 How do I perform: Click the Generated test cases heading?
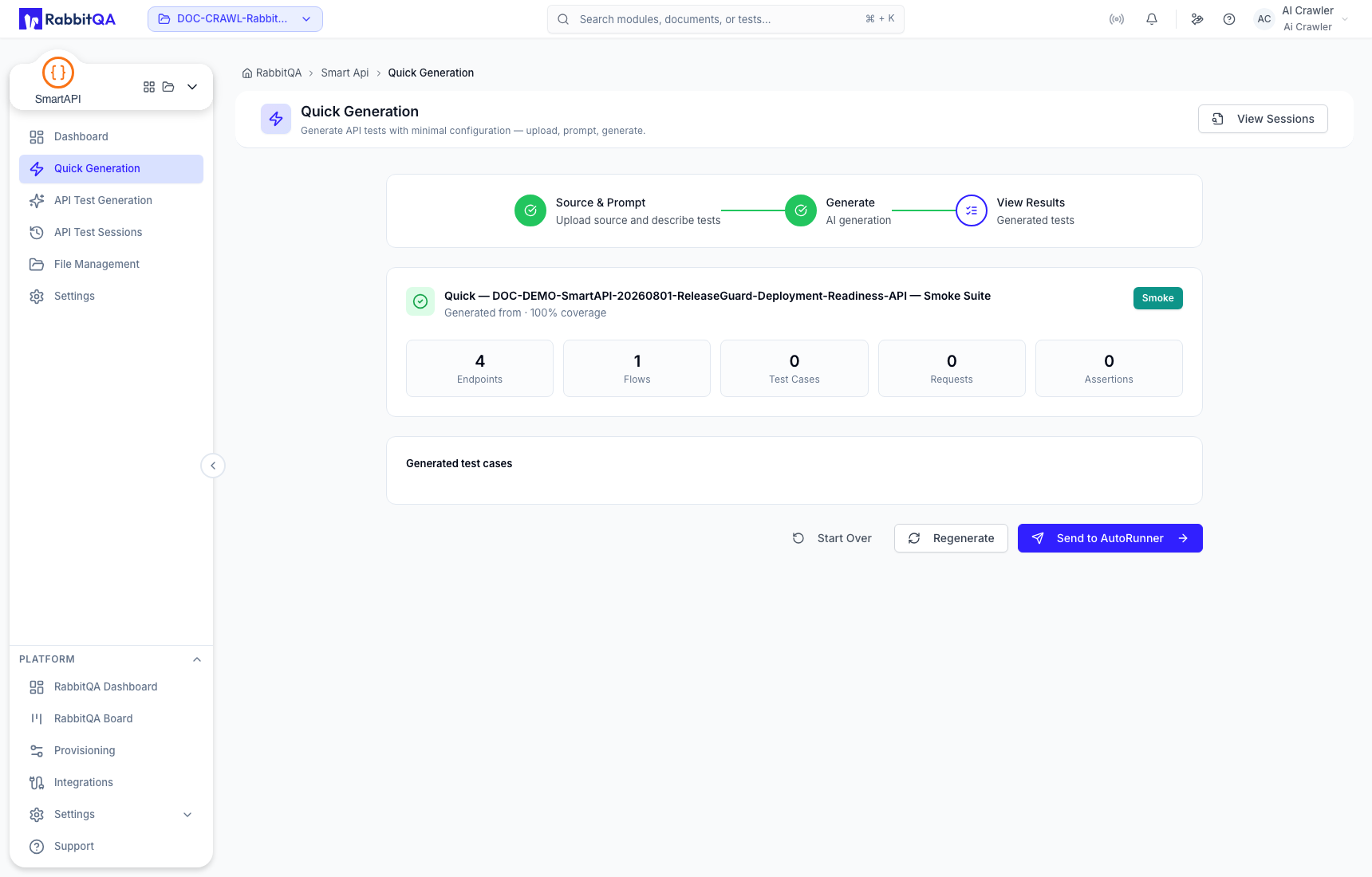pos(459,464)
